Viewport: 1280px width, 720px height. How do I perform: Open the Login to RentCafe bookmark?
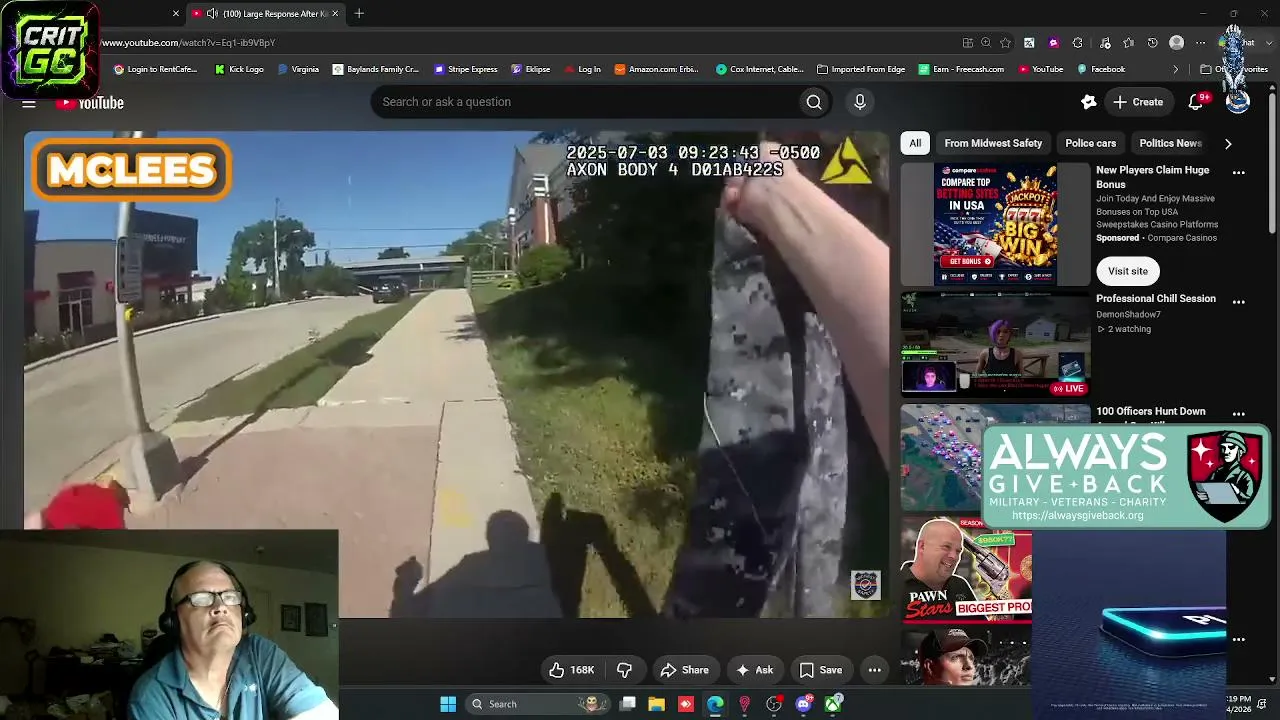tap(156, 70)
